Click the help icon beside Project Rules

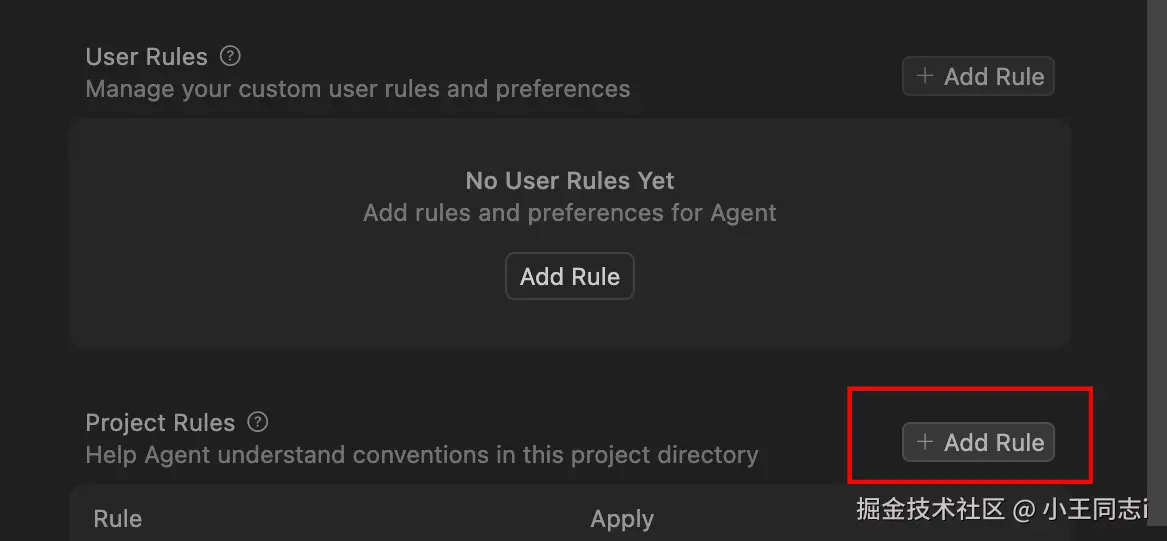pyautogui.click(x=258, y=421)
